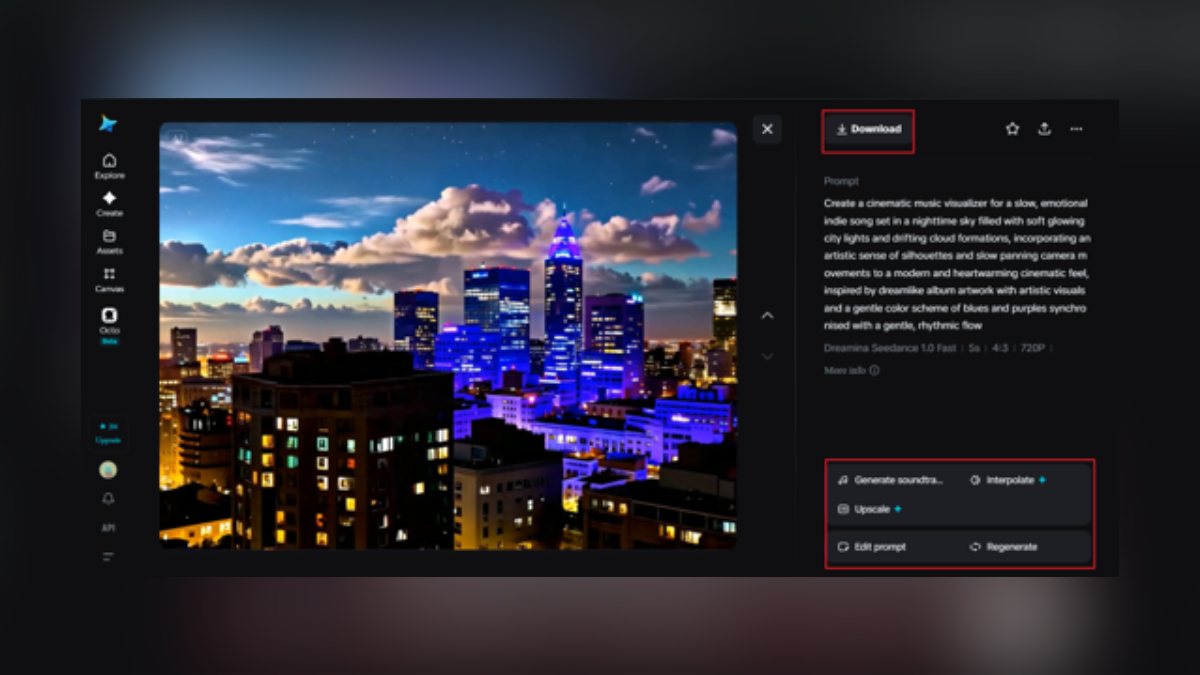This screenshot has width=1200, height=675.
Task: Download the generated video
Action: tap(868, 130)
